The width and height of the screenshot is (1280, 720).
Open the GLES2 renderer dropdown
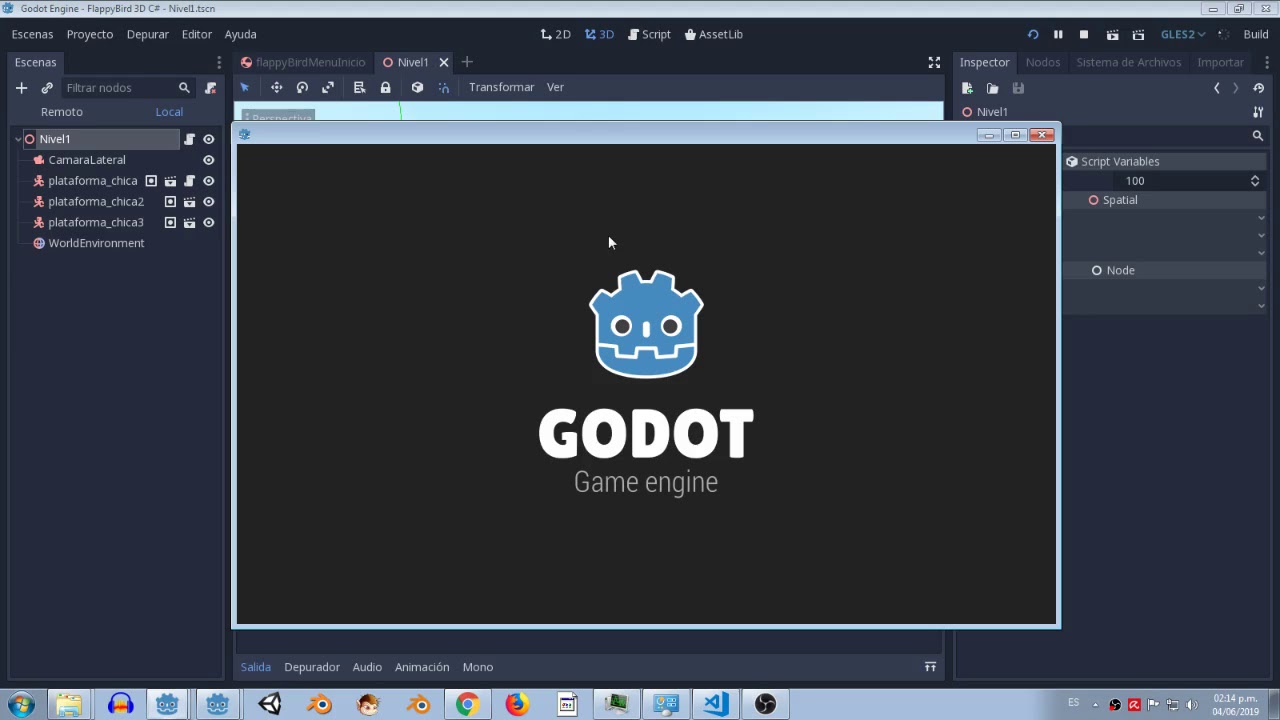coord(1182,34)
